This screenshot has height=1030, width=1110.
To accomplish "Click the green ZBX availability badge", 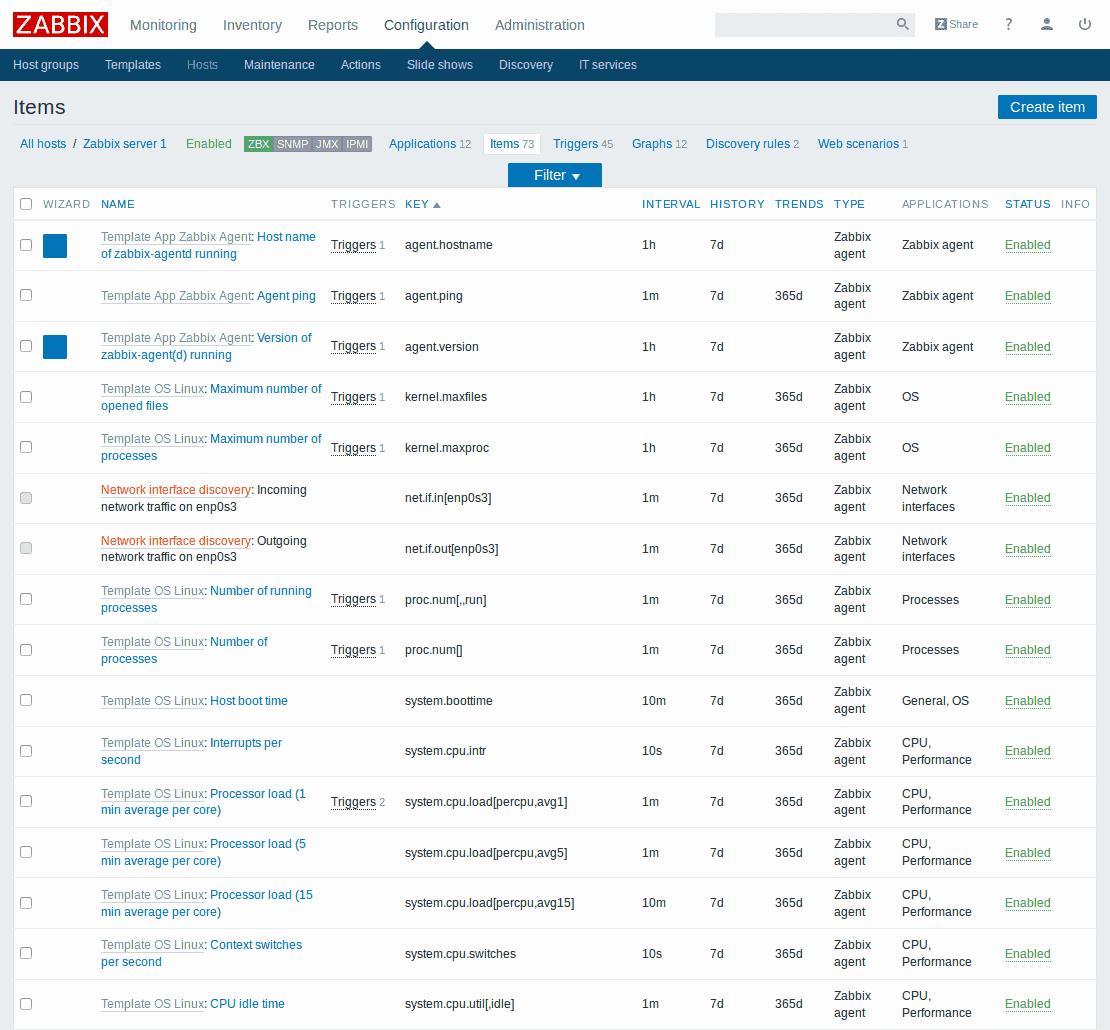I will 259,144.
